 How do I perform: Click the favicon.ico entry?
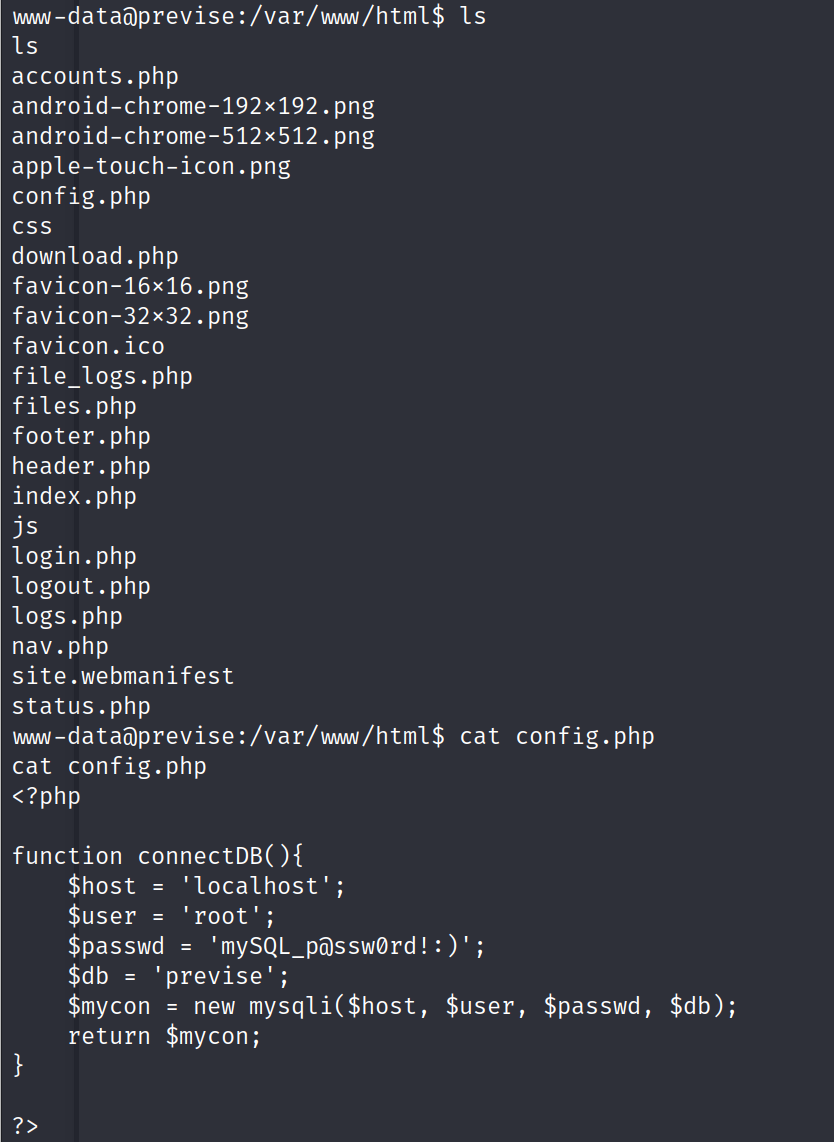tap(88, 346)
